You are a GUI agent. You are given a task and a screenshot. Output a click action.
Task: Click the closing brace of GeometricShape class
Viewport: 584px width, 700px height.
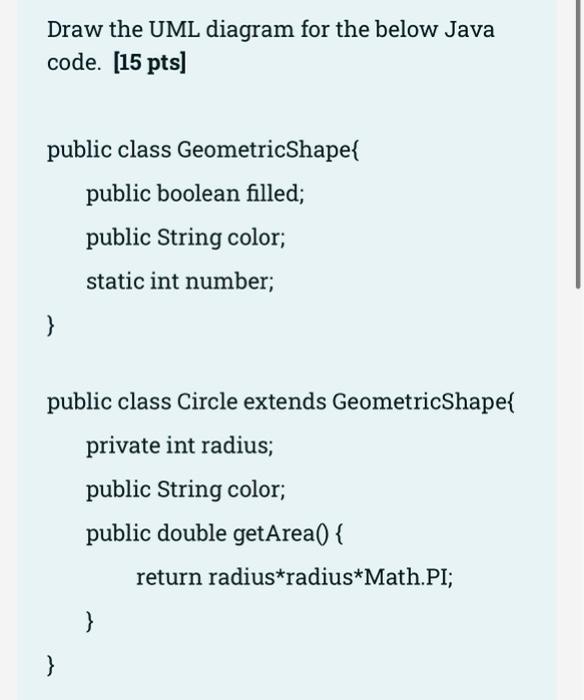pos(51,325)
